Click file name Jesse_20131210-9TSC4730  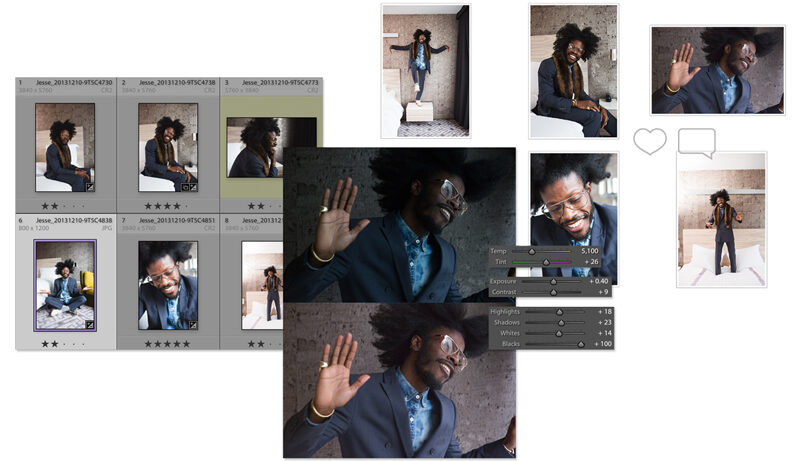(74, 82)
